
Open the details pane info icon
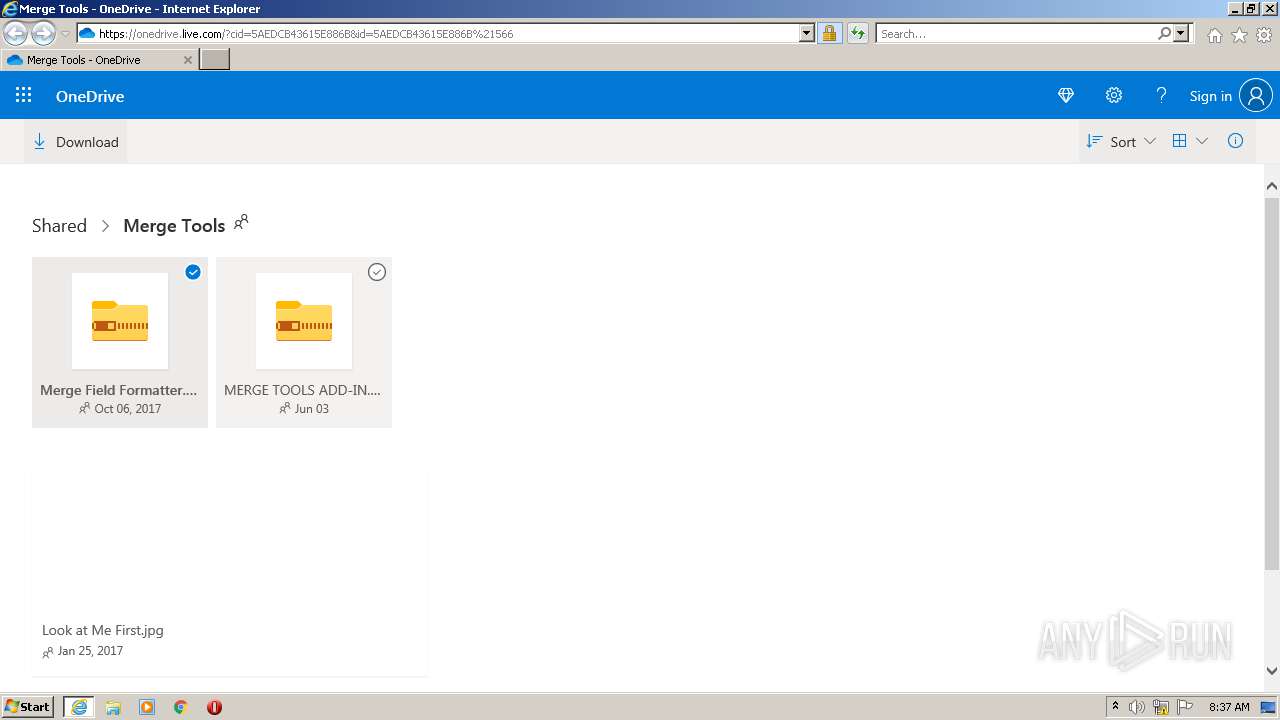coord(1236,141)
